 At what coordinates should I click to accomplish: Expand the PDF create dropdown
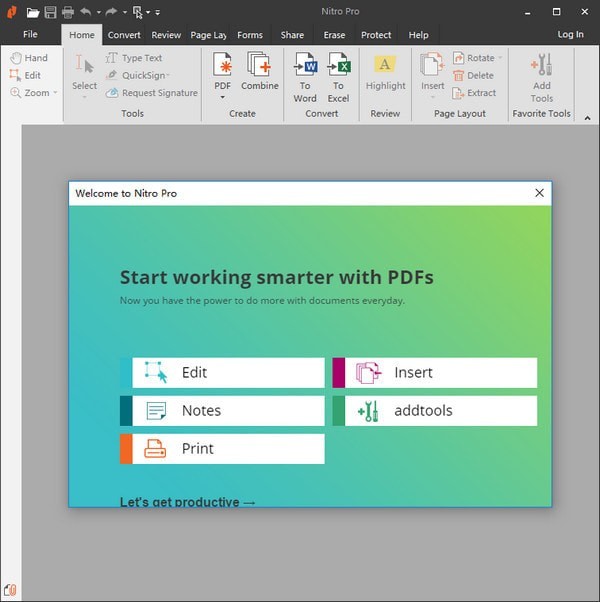[222, 98]
